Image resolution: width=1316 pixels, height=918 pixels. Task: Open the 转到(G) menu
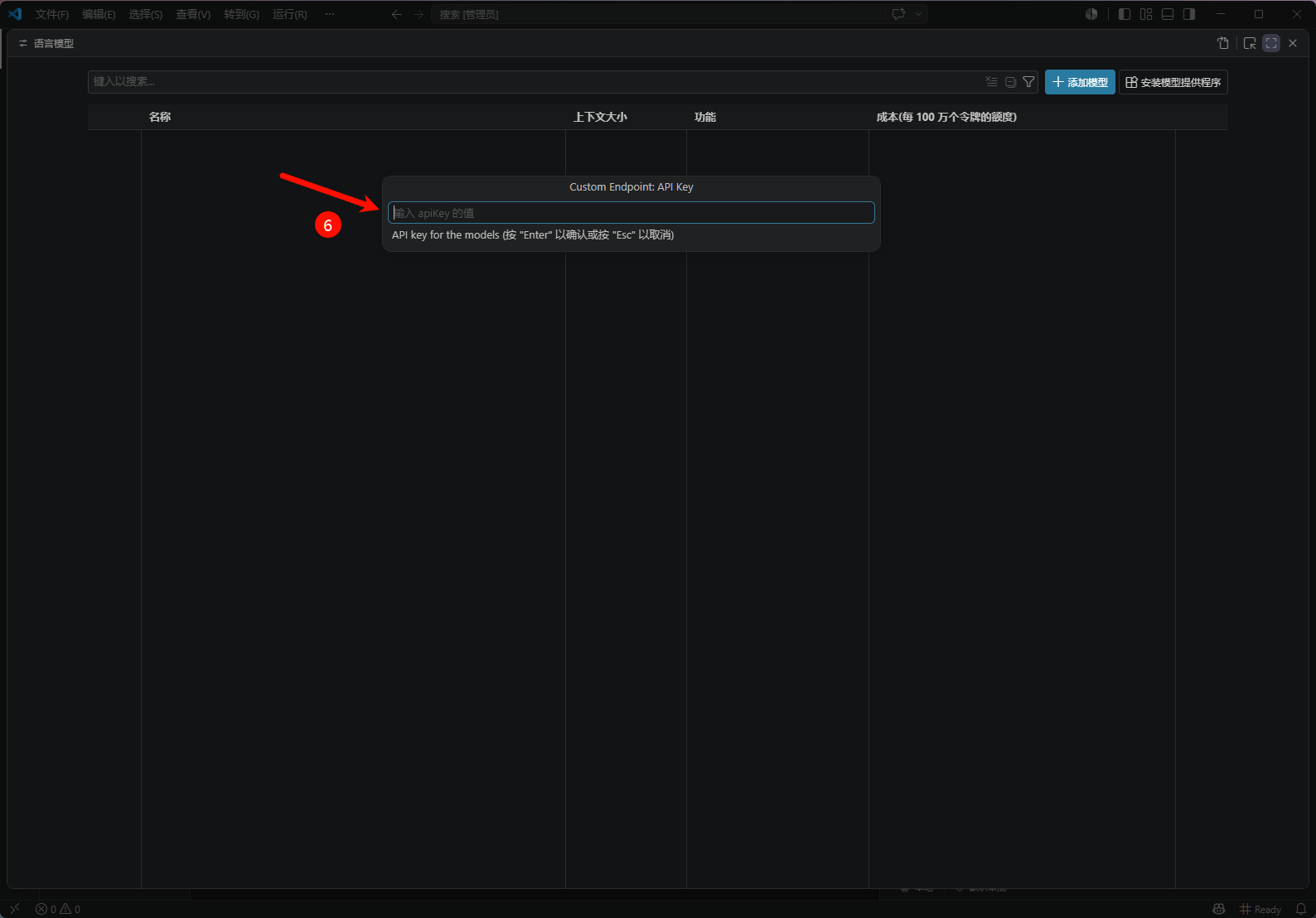point(241,14)
